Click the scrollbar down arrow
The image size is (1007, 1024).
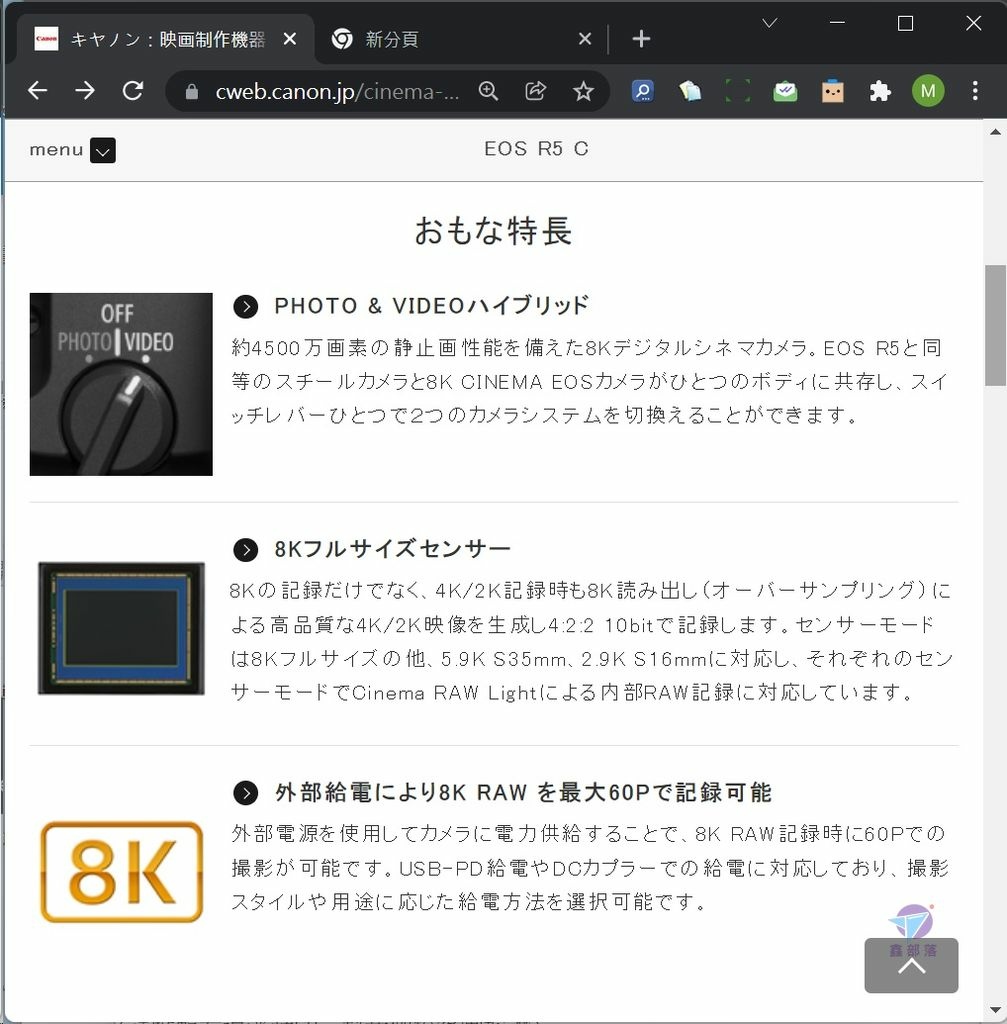(995, 1010)
